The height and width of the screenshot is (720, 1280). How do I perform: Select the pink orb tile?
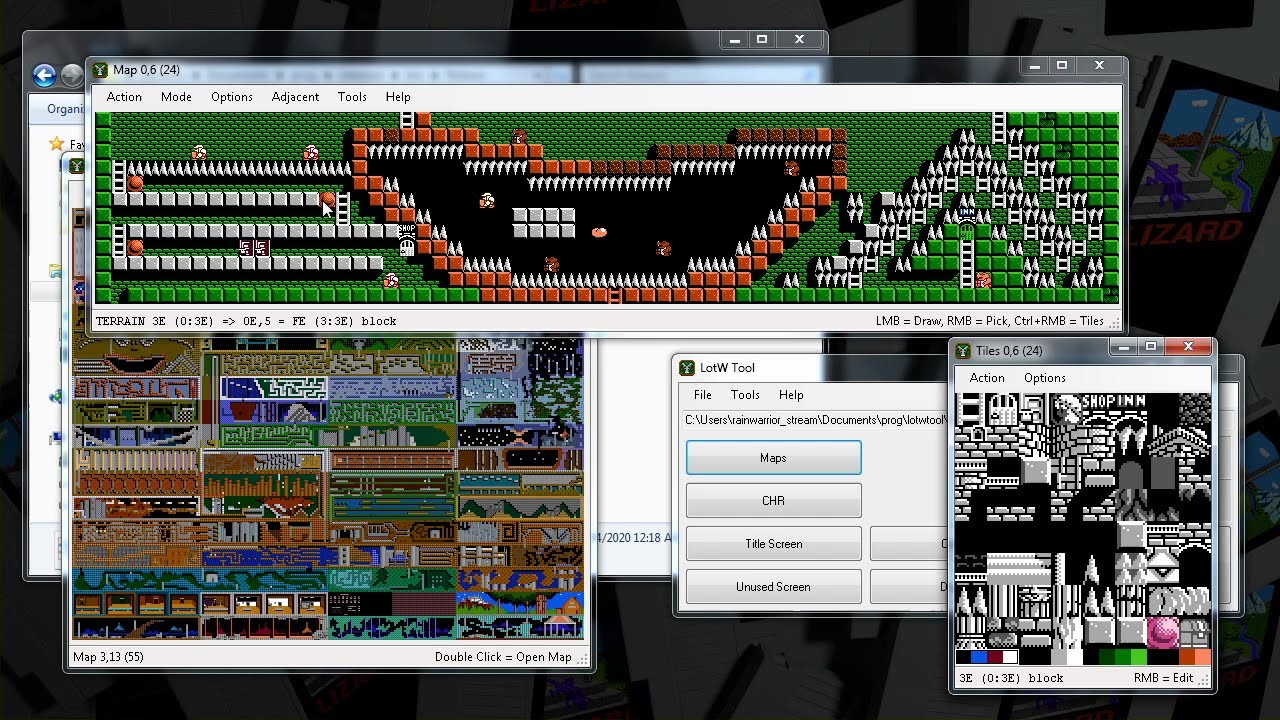(x=1163, y=632)
